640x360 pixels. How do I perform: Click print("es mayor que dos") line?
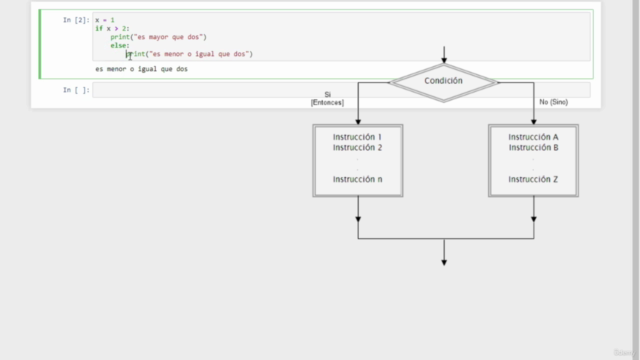[x=158, y=37]
